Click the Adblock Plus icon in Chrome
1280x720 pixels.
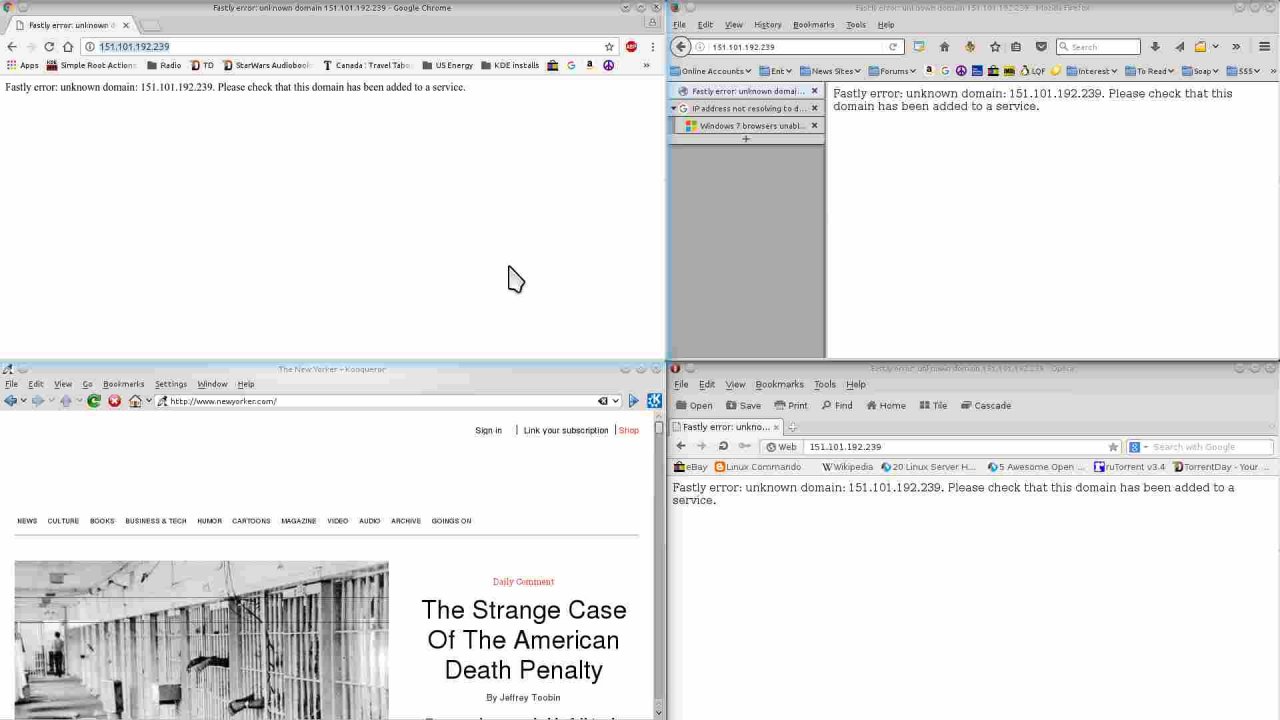[631, 47]
